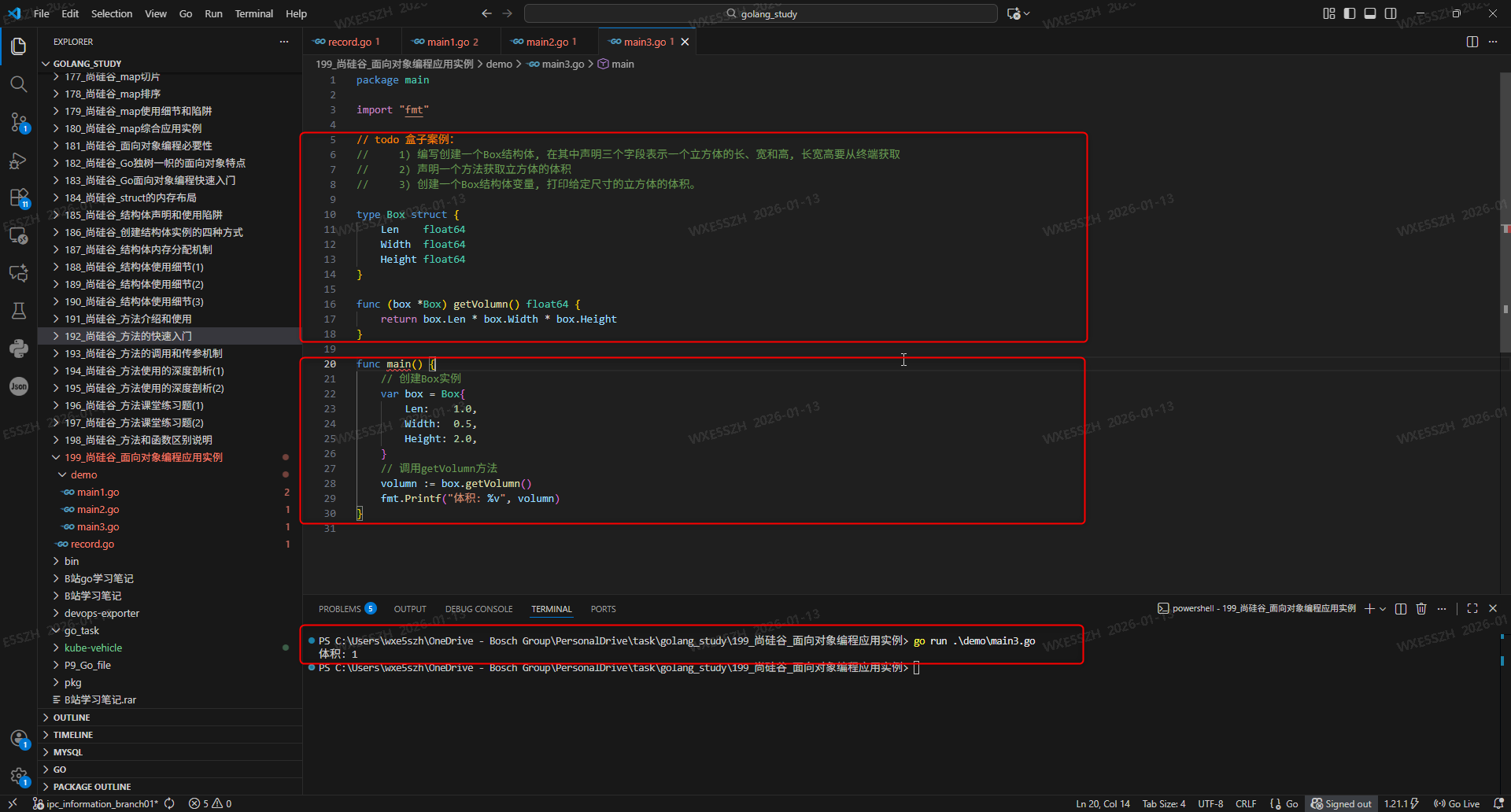Open the Customize Layout control
Screen dimensions: 1511x812
click(x=1329, y=13)
